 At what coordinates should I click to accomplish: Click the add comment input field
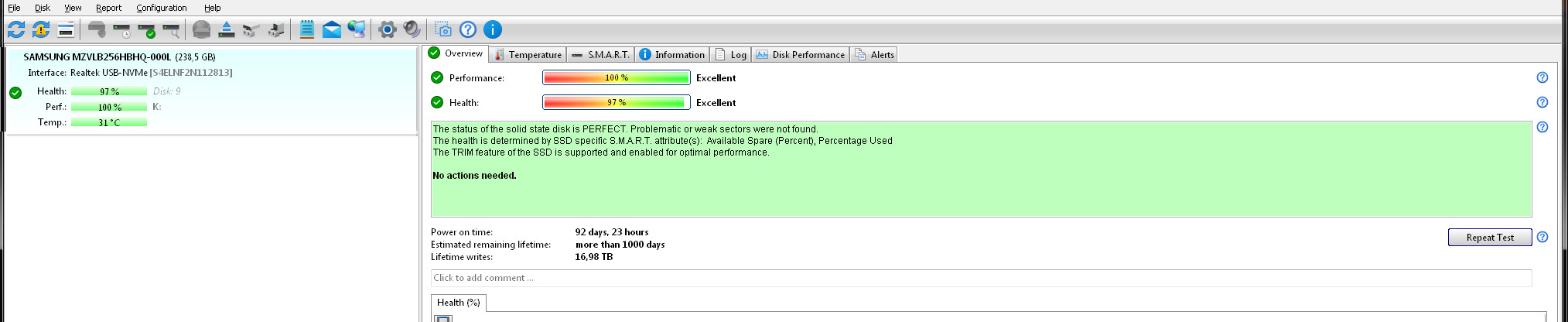980,278
